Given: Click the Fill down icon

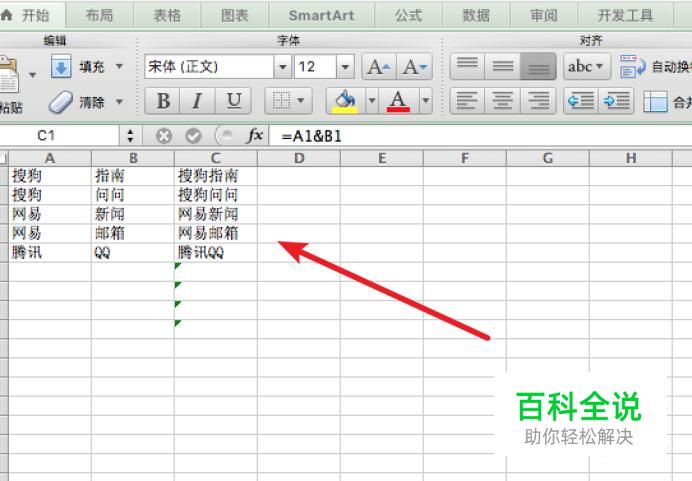Looking at the screenshot, I should point(61,67).
